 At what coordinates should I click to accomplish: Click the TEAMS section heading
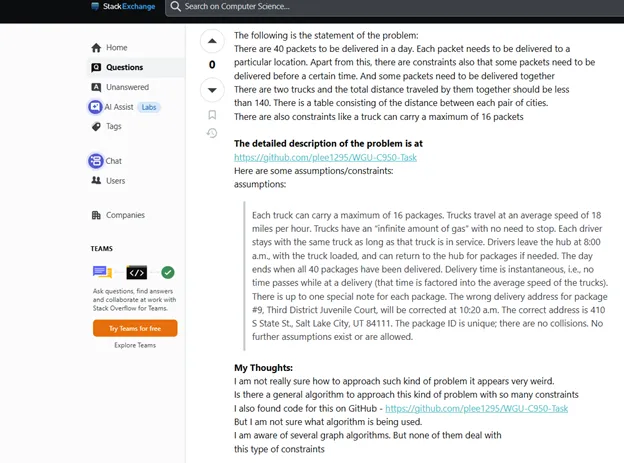[x=101, y=248]
